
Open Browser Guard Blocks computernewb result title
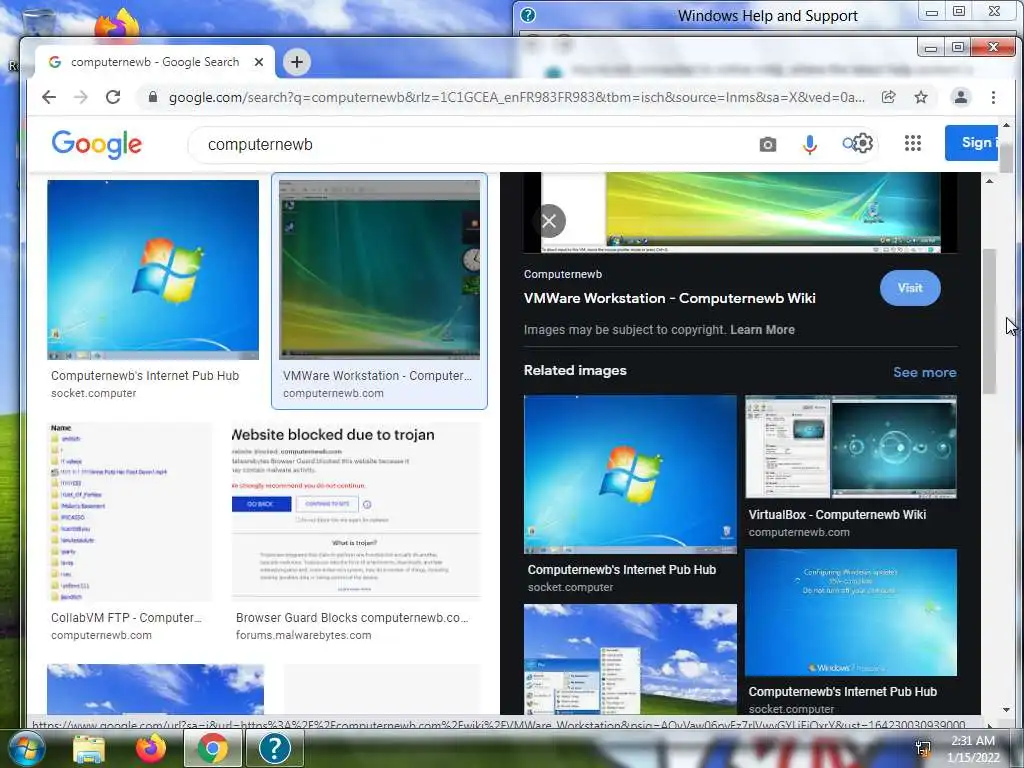tap(352, 618)
